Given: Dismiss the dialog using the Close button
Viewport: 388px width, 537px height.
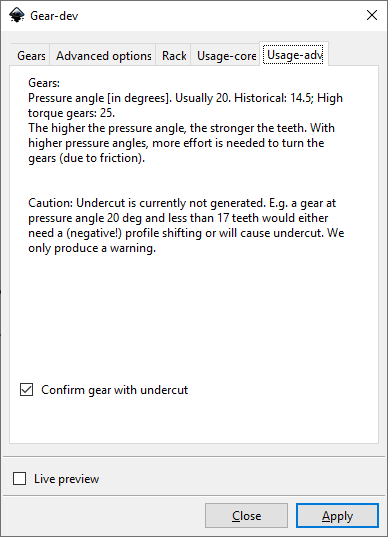Looking at the screenshot, I should (246, 515).
